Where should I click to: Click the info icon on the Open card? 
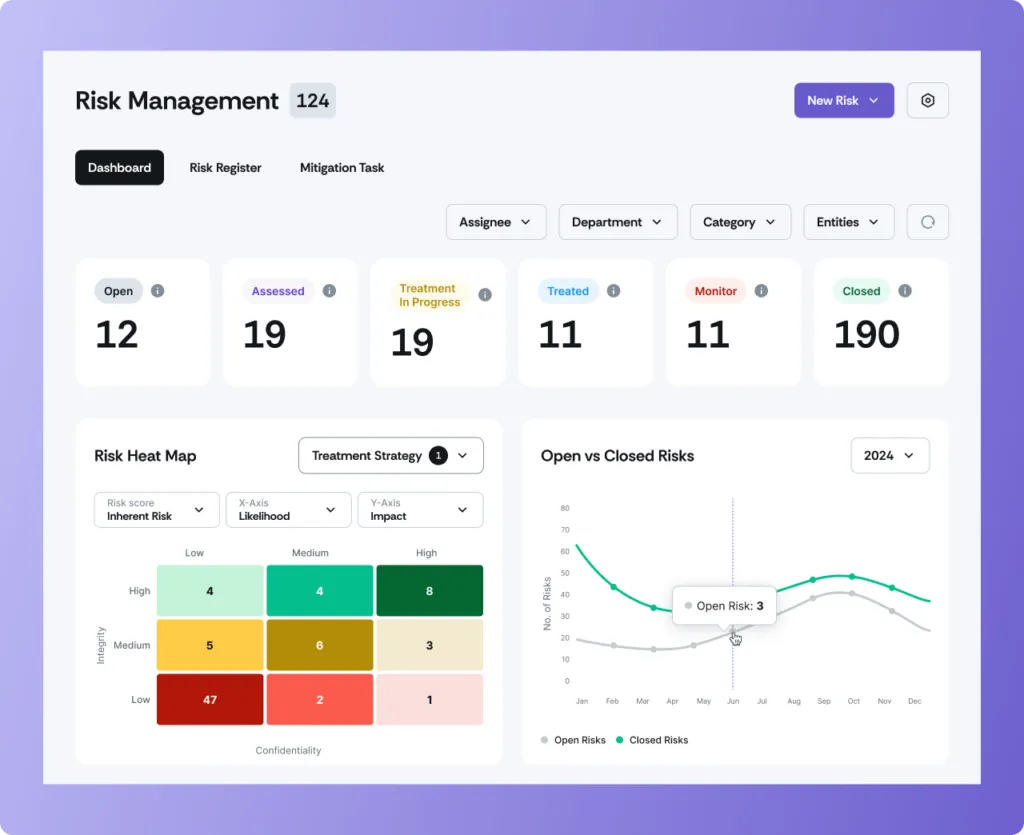(x=157, y=291)
